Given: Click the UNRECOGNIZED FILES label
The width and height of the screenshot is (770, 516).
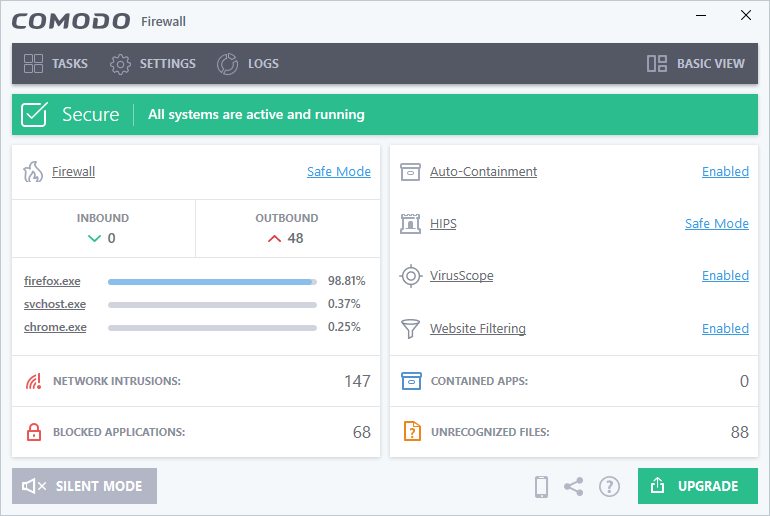Looking at the screenshot, I should 490,432.
